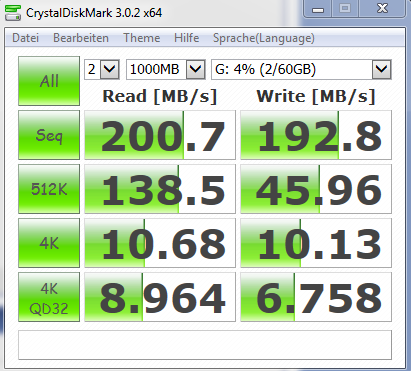
Task: Click the empty comment field at the bottom
Action: pos(205,345)
